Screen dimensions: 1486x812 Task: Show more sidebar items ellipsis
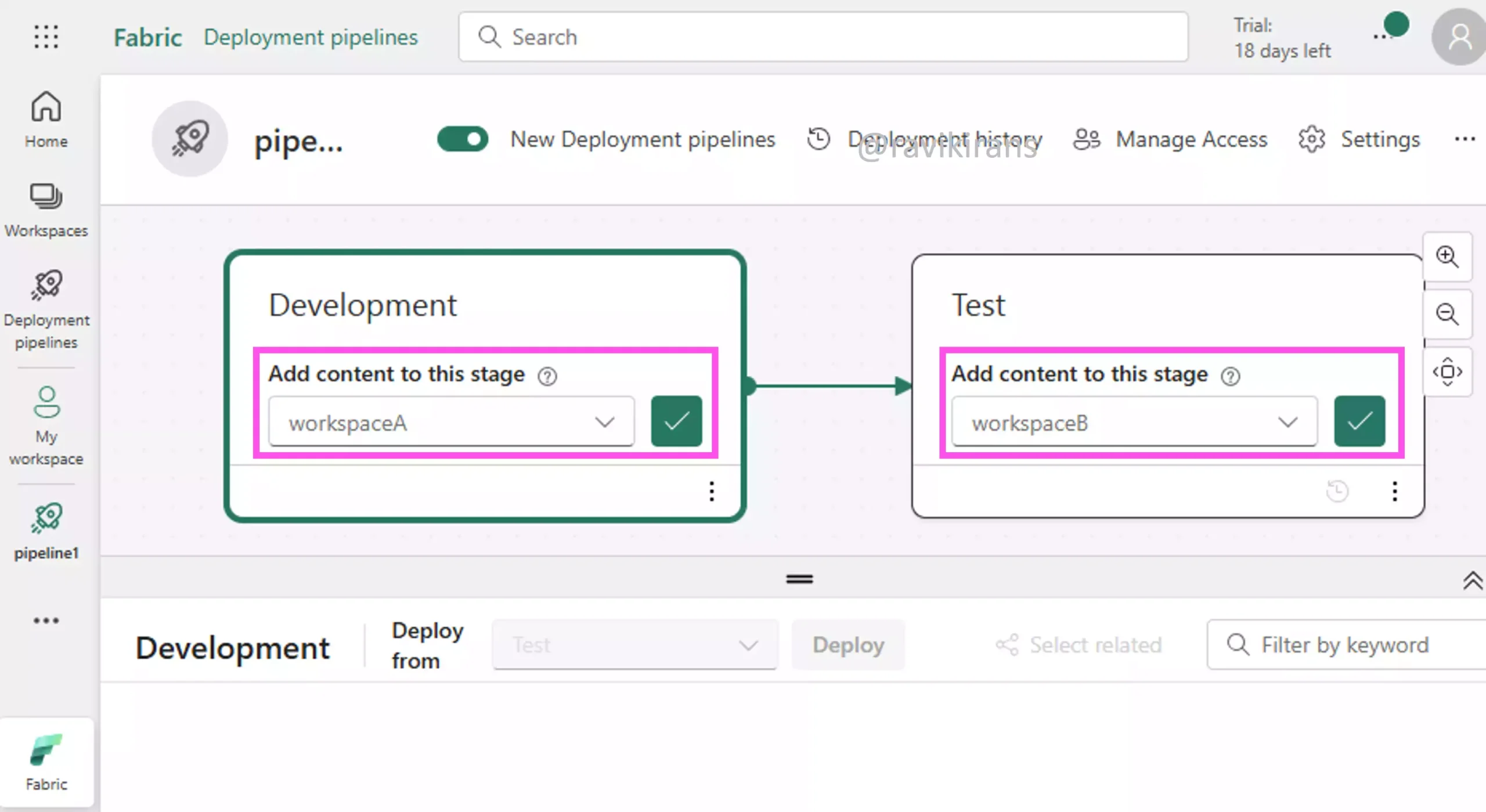point(46,620)
